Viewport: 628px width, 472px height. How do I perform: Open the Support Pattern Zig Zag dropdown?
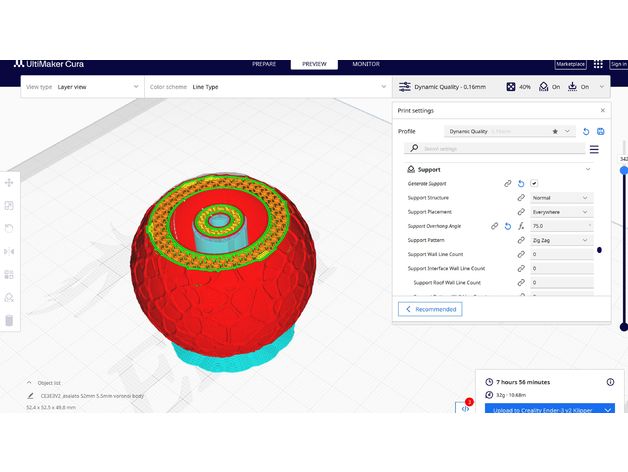coord(561,240)
